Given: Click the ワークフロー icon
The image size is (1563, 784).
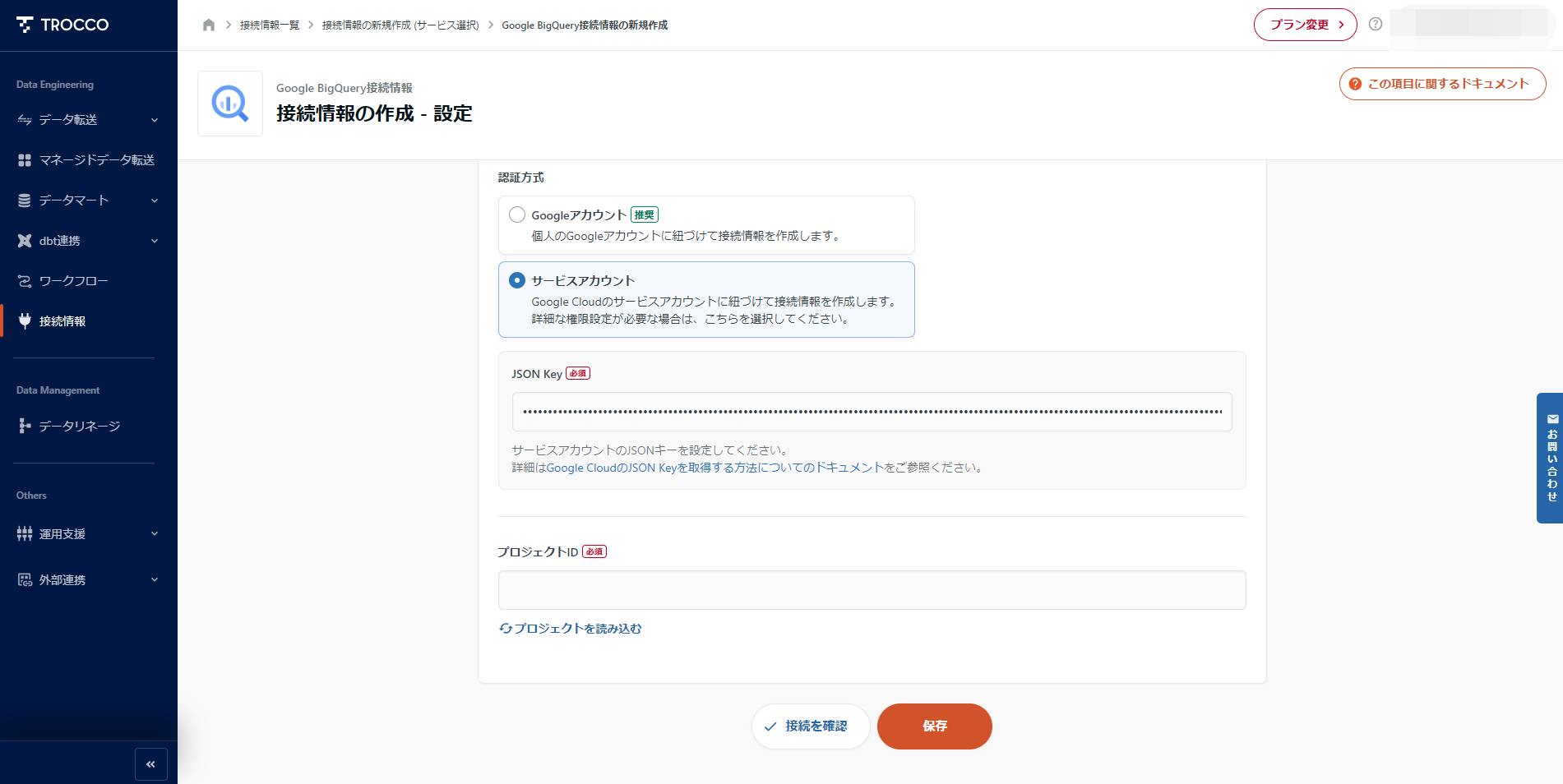Looking at the screenshot, I should tap(25, 281).
